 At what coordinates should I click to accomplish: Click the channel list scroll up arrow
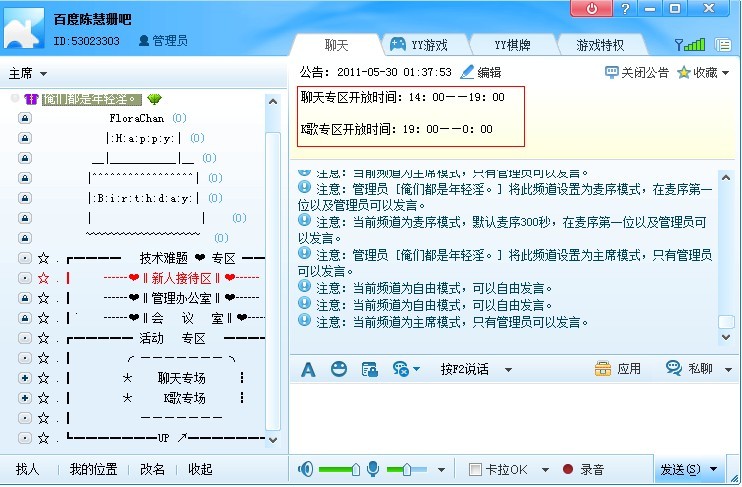coord(273,101)
